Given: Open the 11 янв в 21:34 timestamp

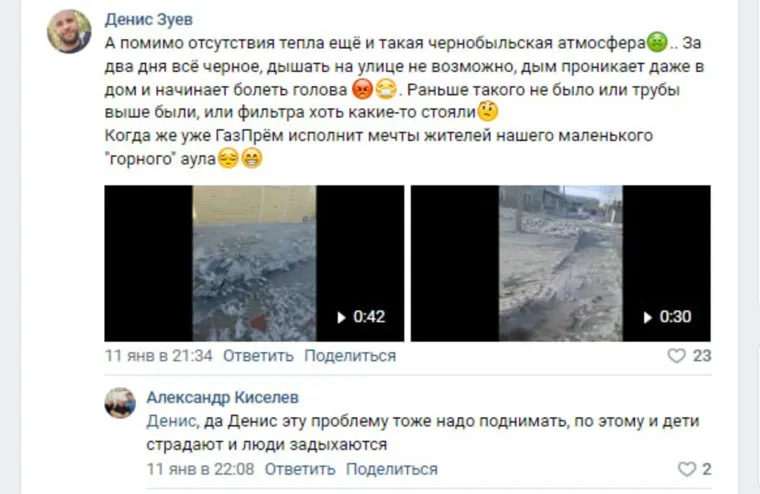Looking at the screenshot, I should [158, 356].
